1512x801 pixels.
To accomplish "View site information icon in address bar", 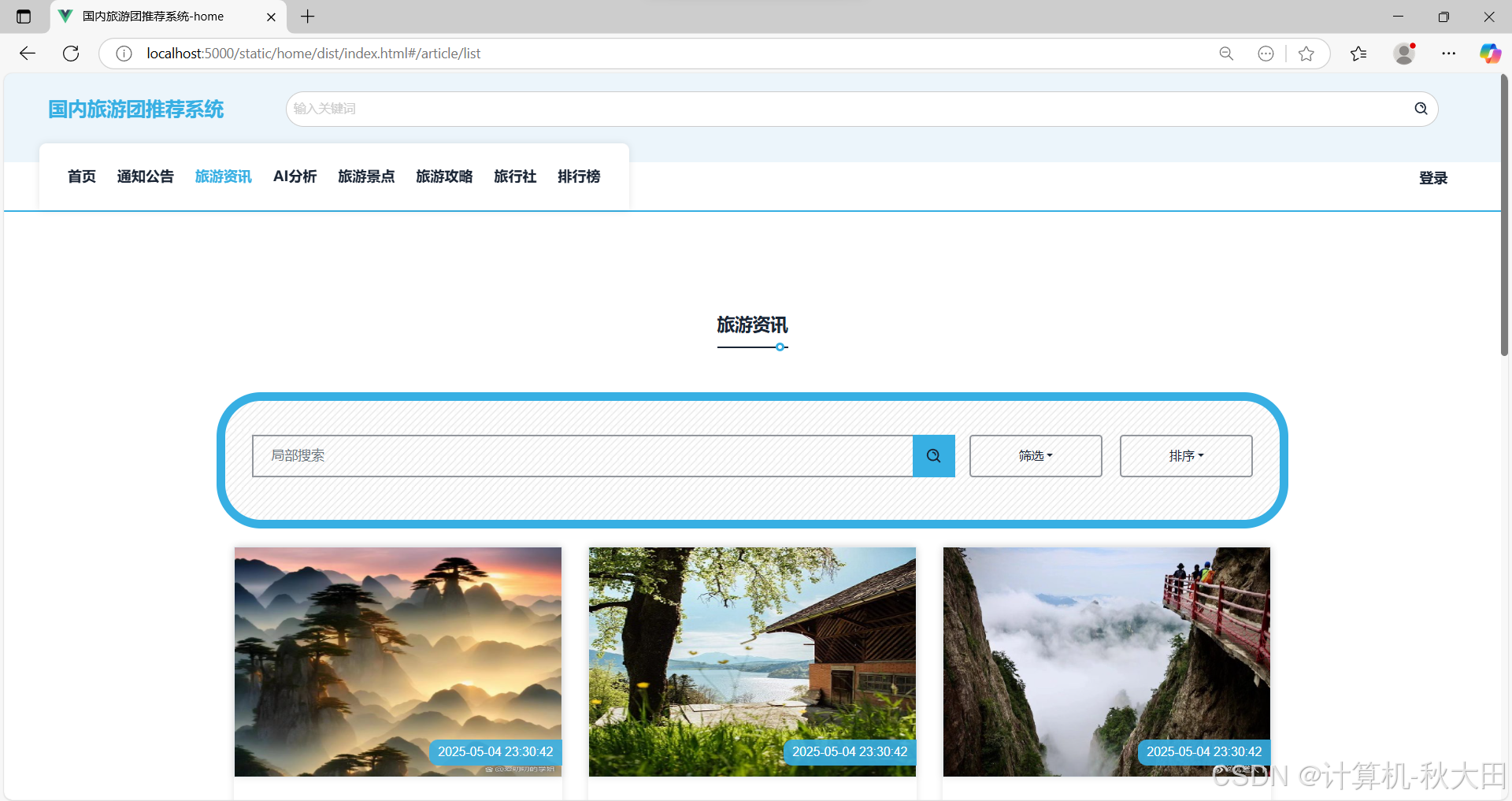I will 124,54.
